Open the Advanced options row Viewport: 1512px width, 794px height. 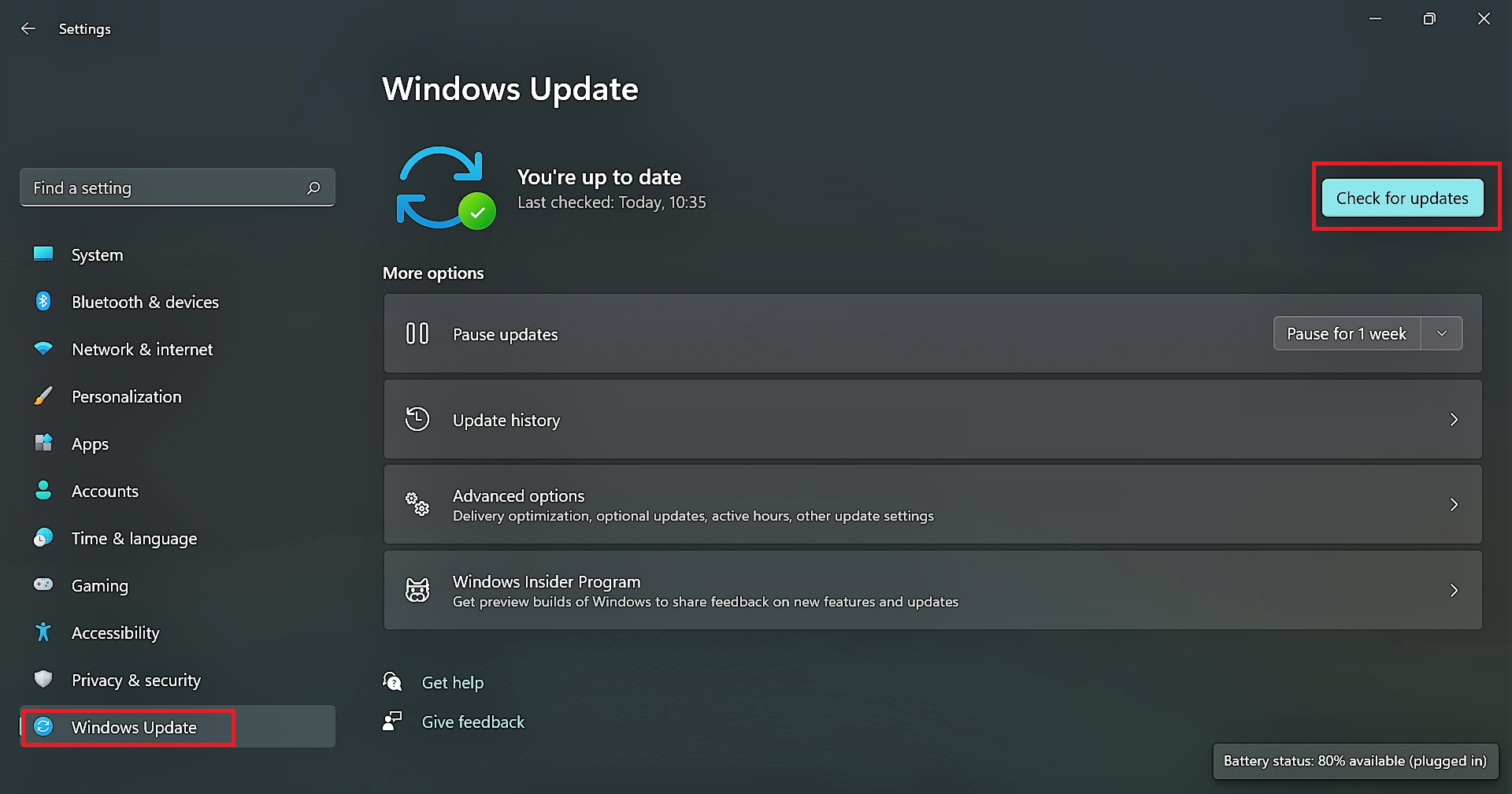pos(932,504)
